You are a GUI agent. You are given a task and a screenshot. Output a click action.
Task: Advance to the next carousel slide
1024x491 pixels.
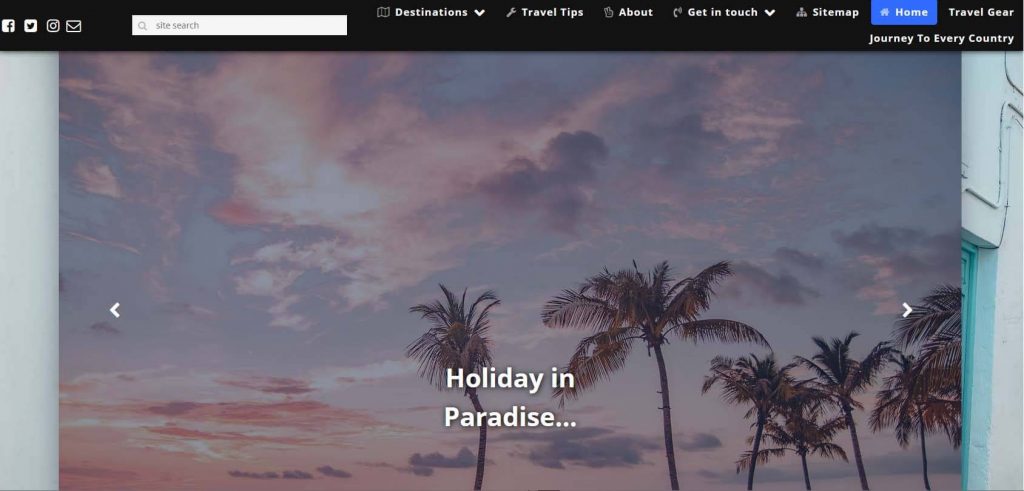(x=907, y=310)
